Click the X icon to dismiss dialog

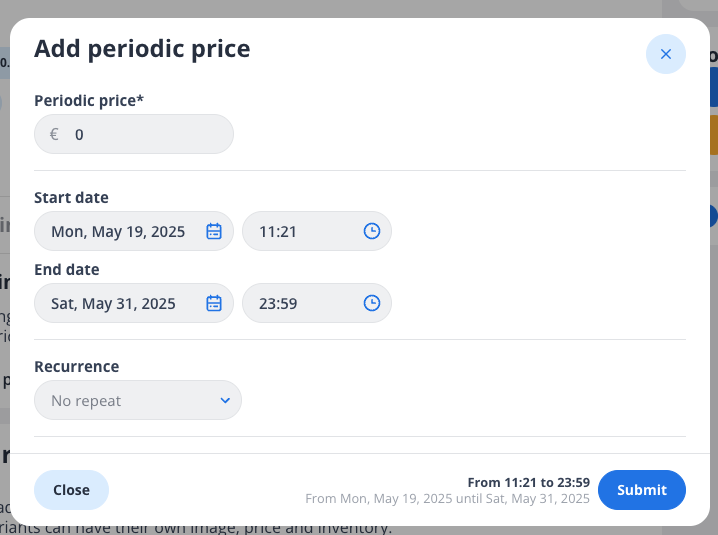[666, 54]
